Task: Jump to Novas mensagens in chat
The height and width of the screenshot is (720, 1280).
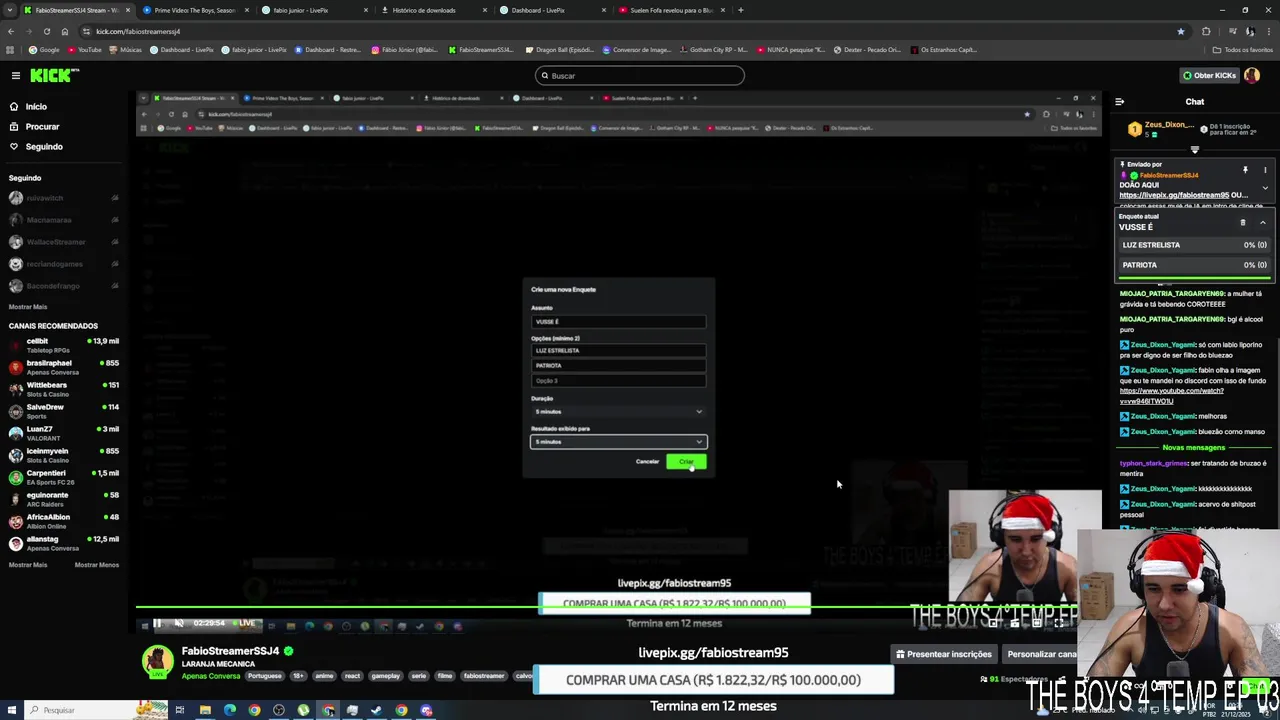Action: (1194, 448)
